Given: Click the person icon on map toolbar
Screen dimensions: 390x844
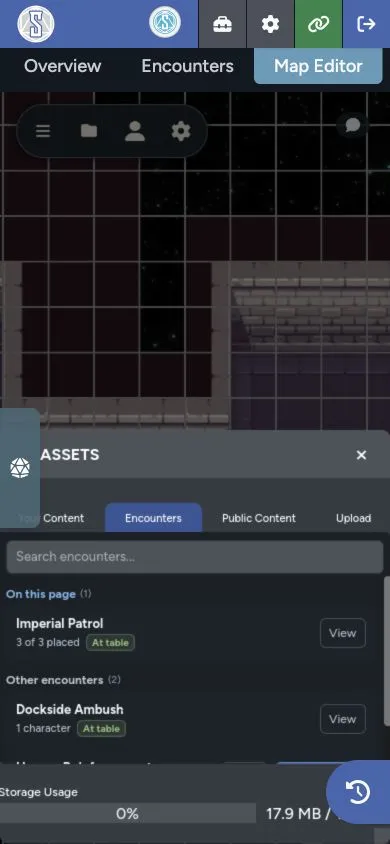Looking at the screenshot, I should [x=134, y=131].
